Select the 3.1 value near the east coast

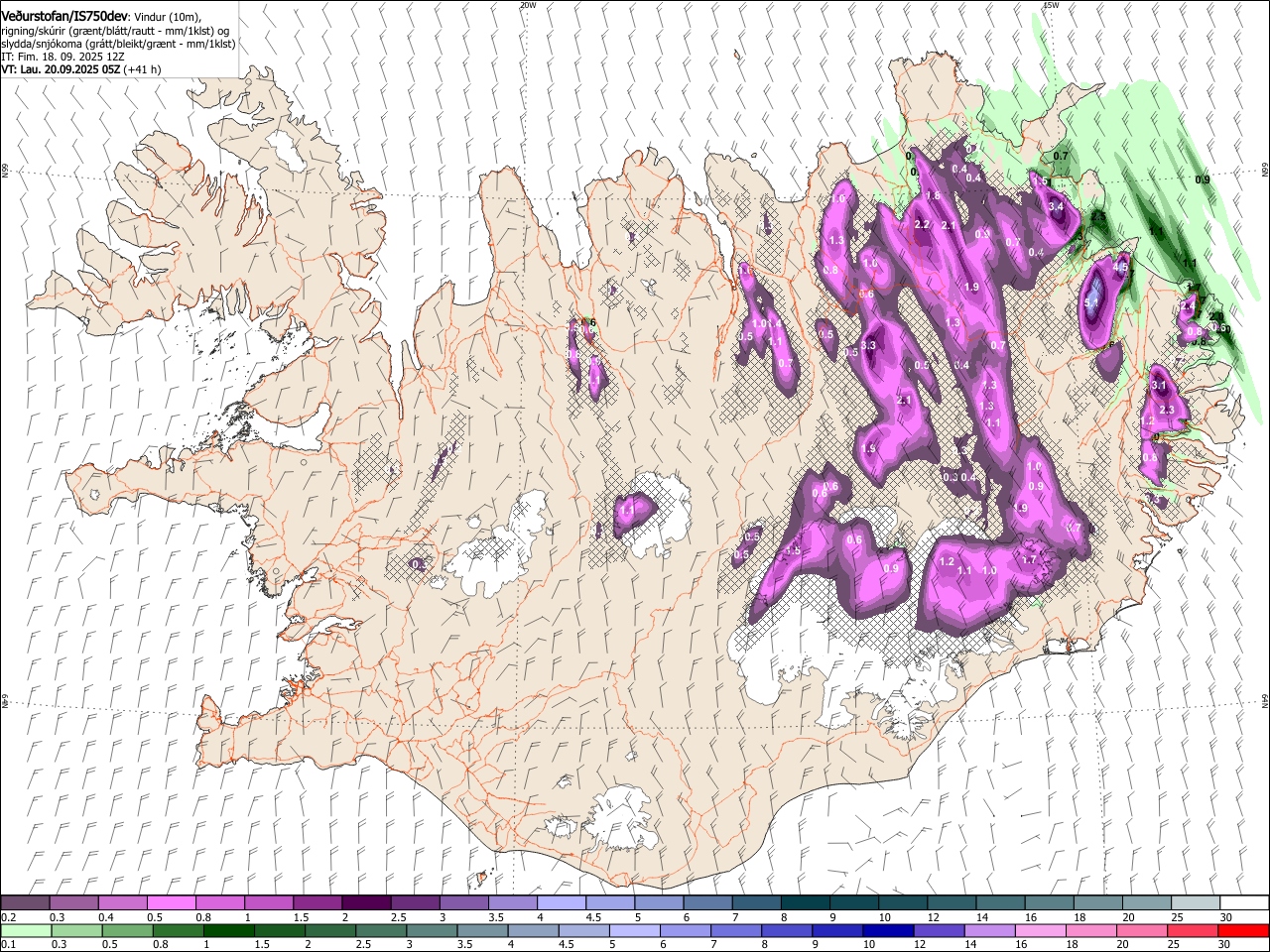click(x=1158, y=384)
